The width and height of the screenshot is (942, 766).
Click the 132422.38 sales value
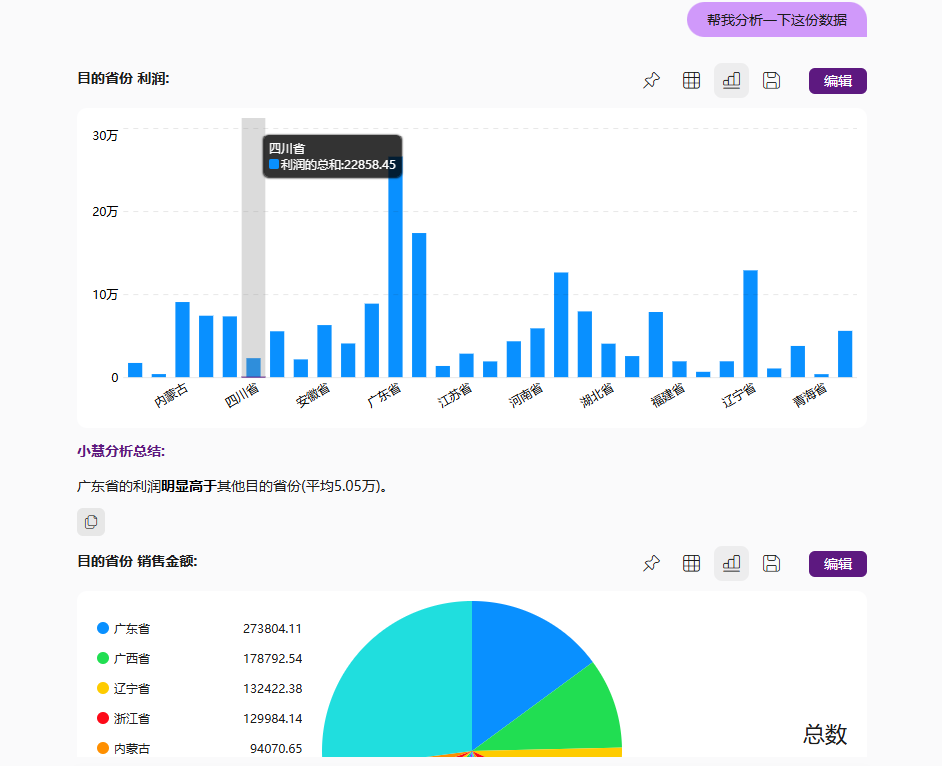click(272, 689)
